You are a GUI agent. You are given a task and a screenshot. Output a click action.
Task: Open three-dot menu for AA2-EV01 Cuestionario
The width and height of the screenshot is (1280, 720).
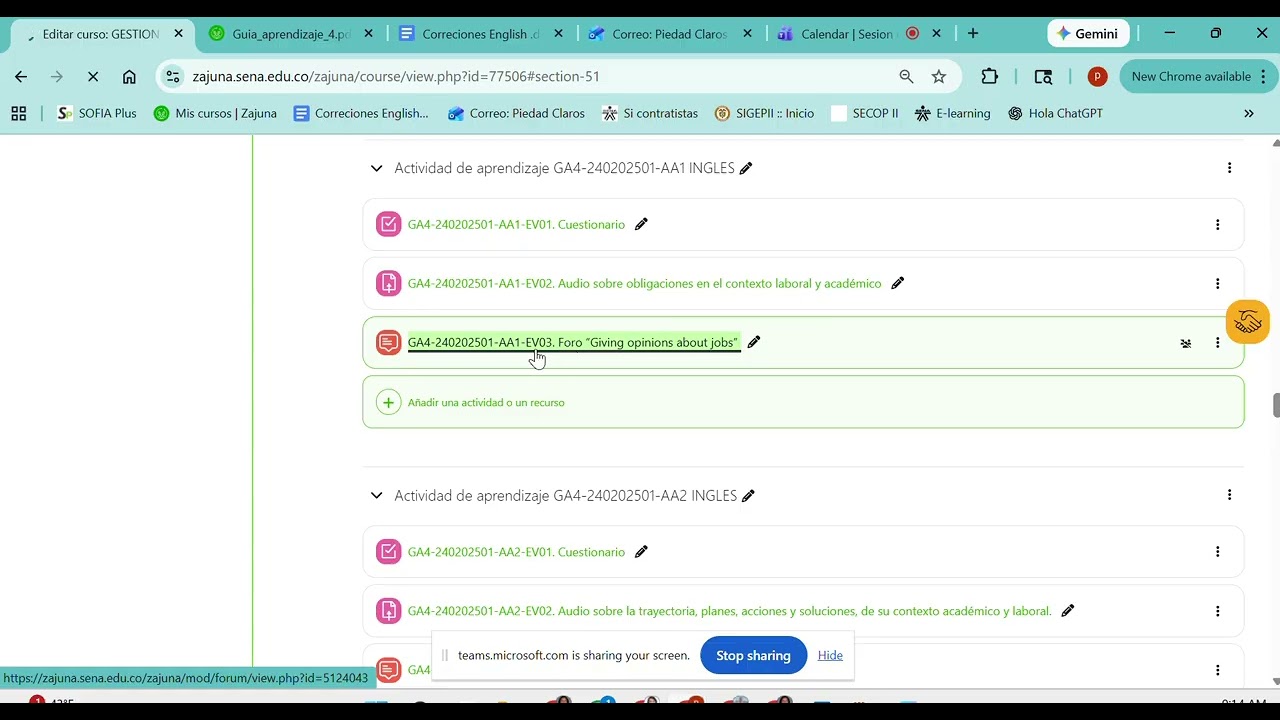point(1217,552)
